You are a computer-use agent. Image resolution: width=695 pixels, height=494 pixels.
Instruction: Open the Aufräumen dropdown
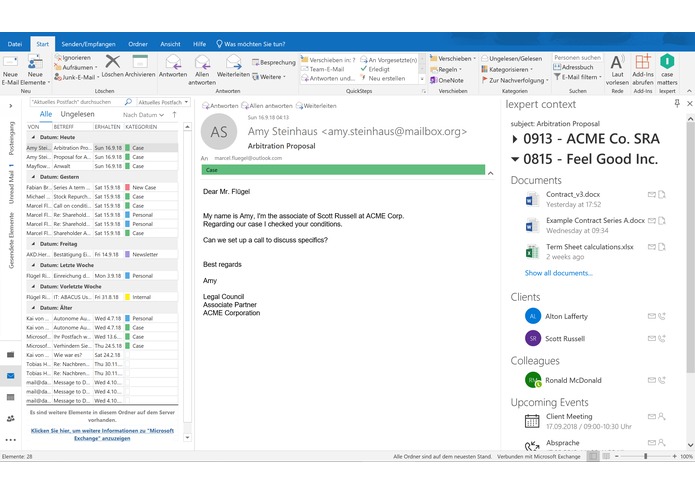point(76,67)
